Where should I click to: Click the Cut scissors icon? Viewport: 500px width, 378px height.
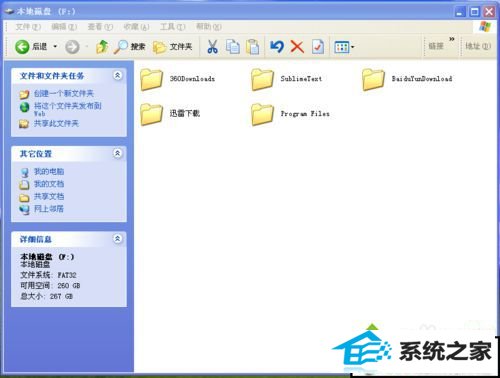212,47
